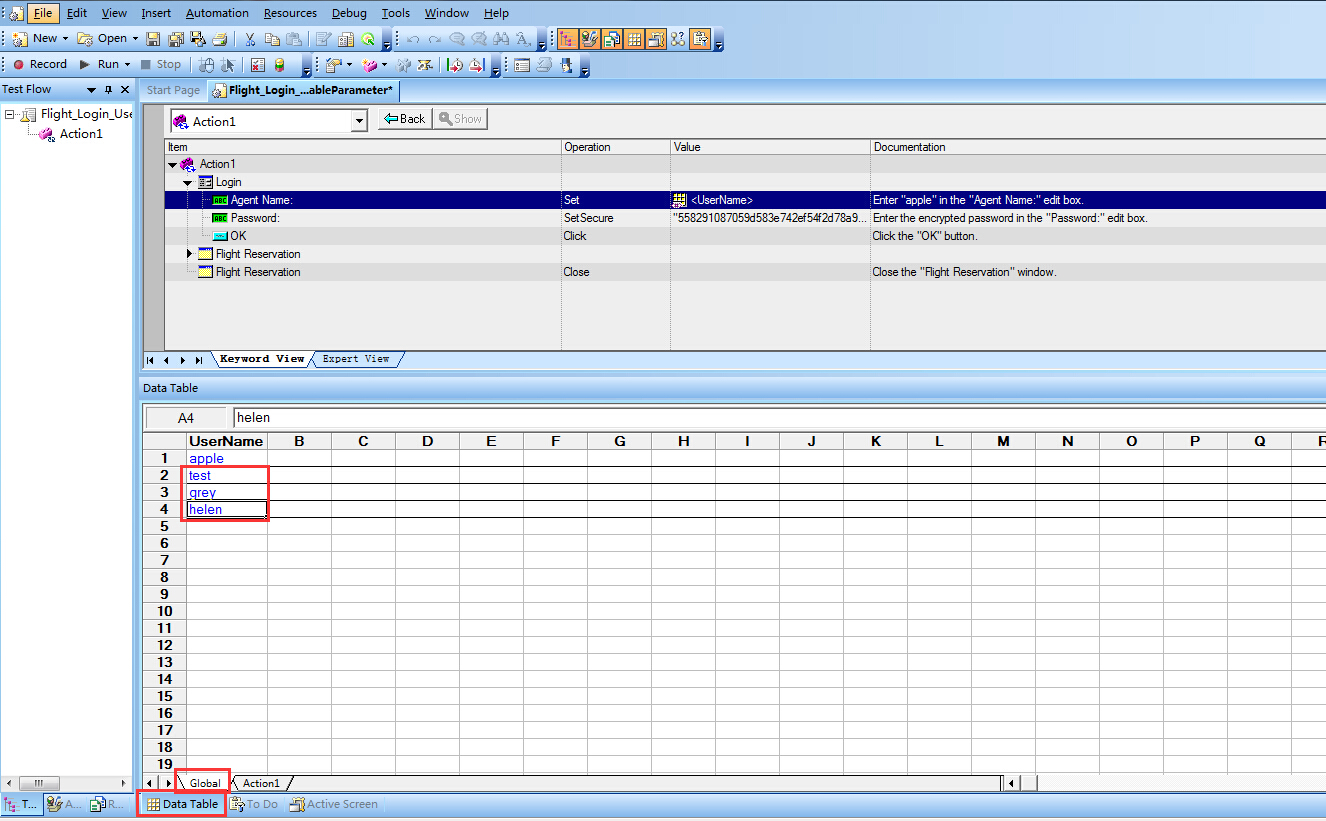The height and width of the screenshot is (821, 1326).
Task: Click the Run button
Action: (100, 64)
